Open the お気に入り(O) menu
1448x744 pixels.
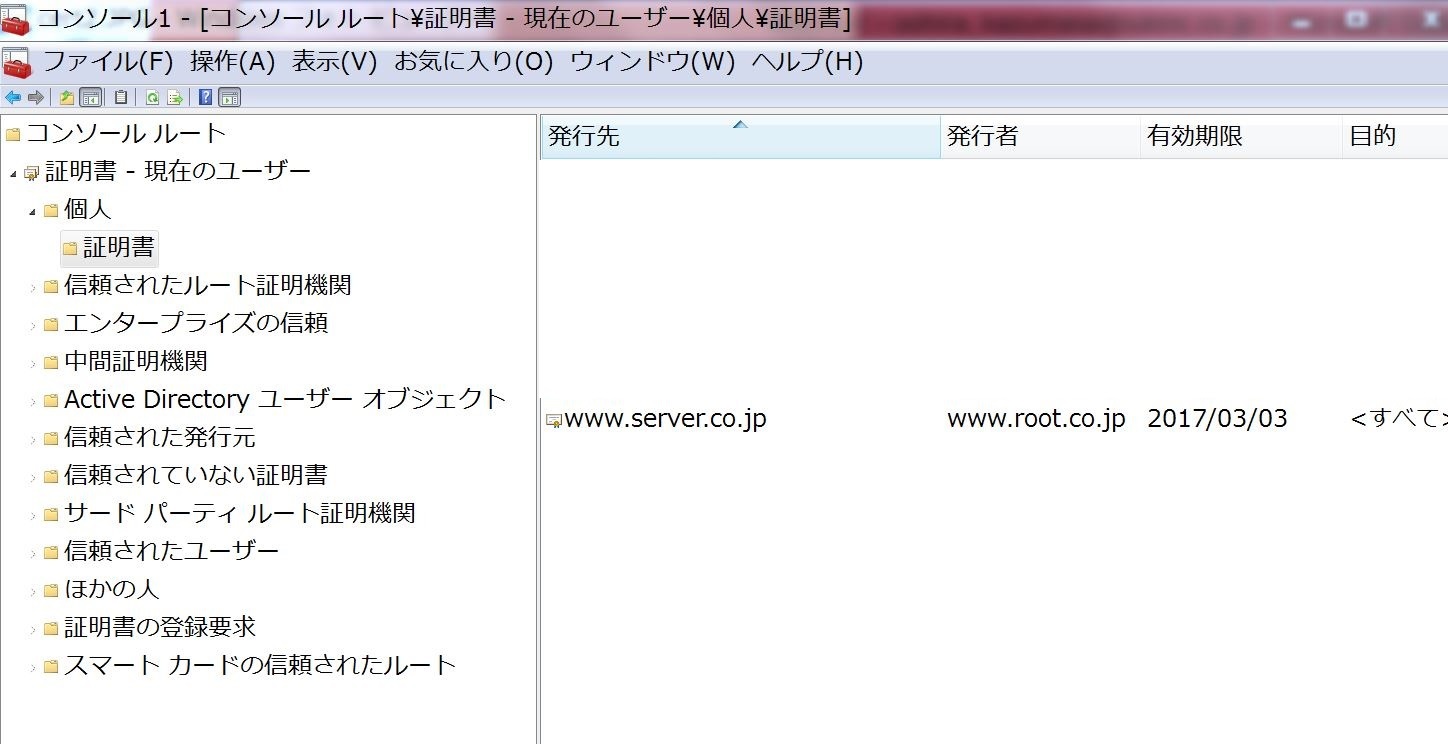click(x=473, y=62)
